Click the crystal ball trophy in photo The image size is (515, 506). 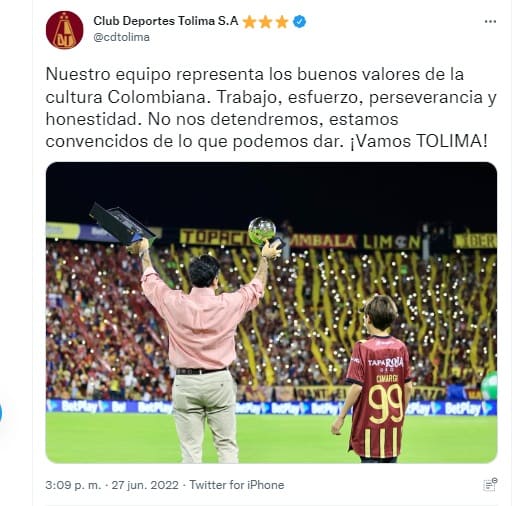(x=262, y=230)
